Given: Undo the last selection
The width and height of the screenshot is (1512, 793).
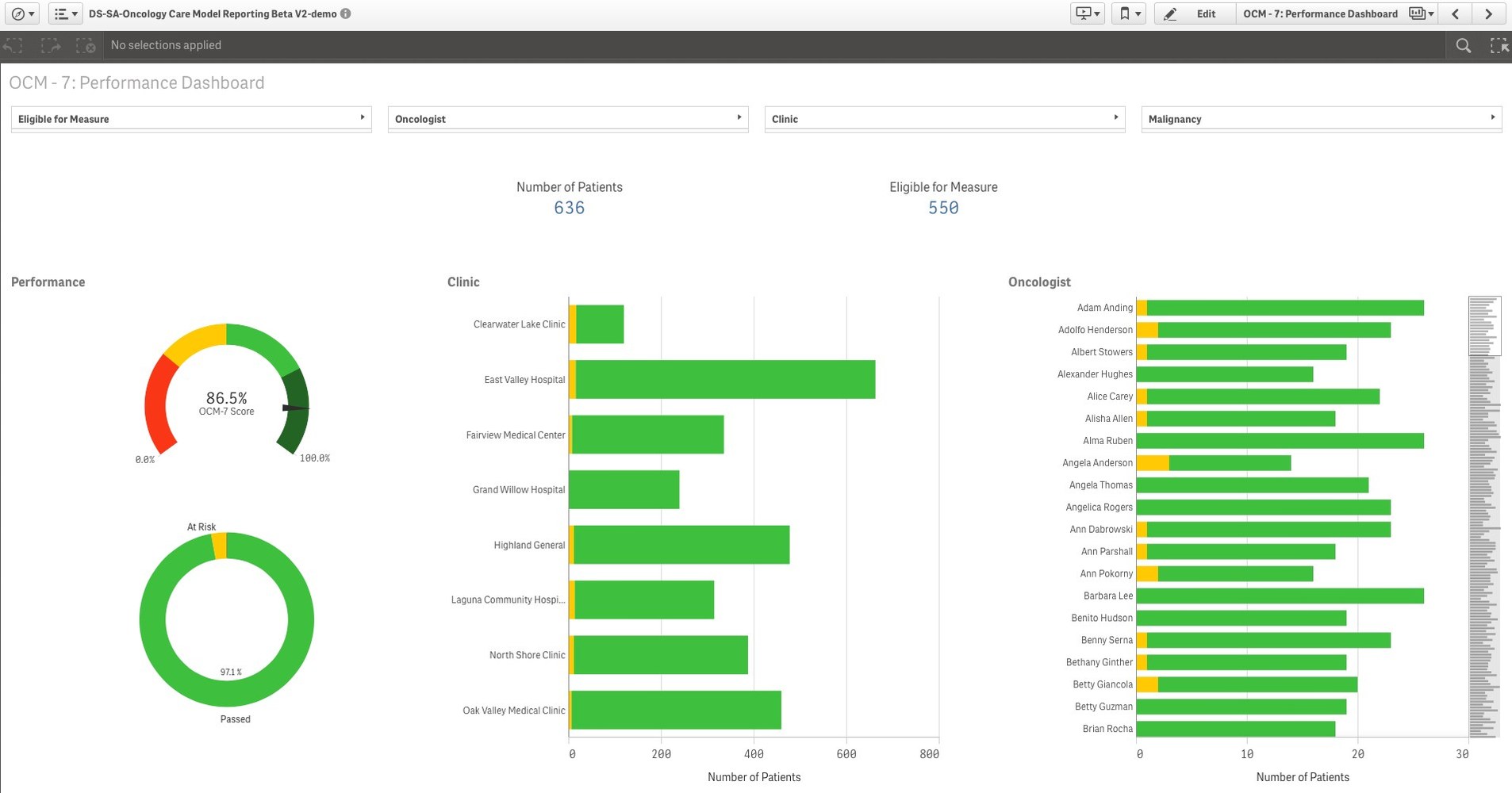Looking at the screenshot, I should 12,45.
